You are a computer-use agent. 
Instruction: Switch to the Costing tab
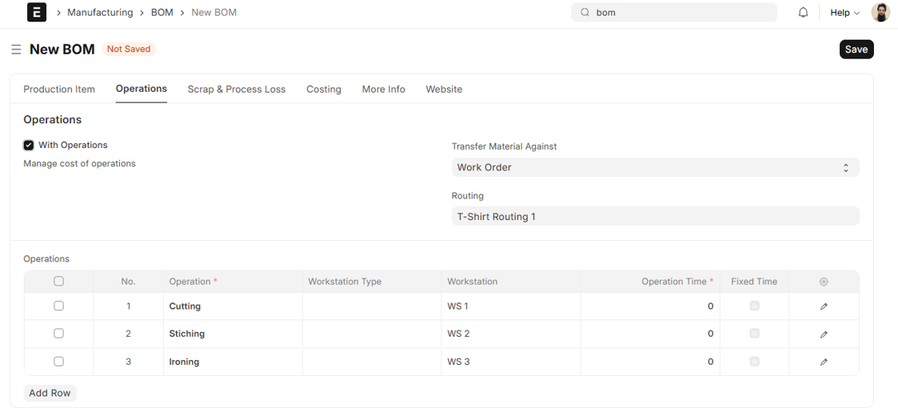pos(323,89)
